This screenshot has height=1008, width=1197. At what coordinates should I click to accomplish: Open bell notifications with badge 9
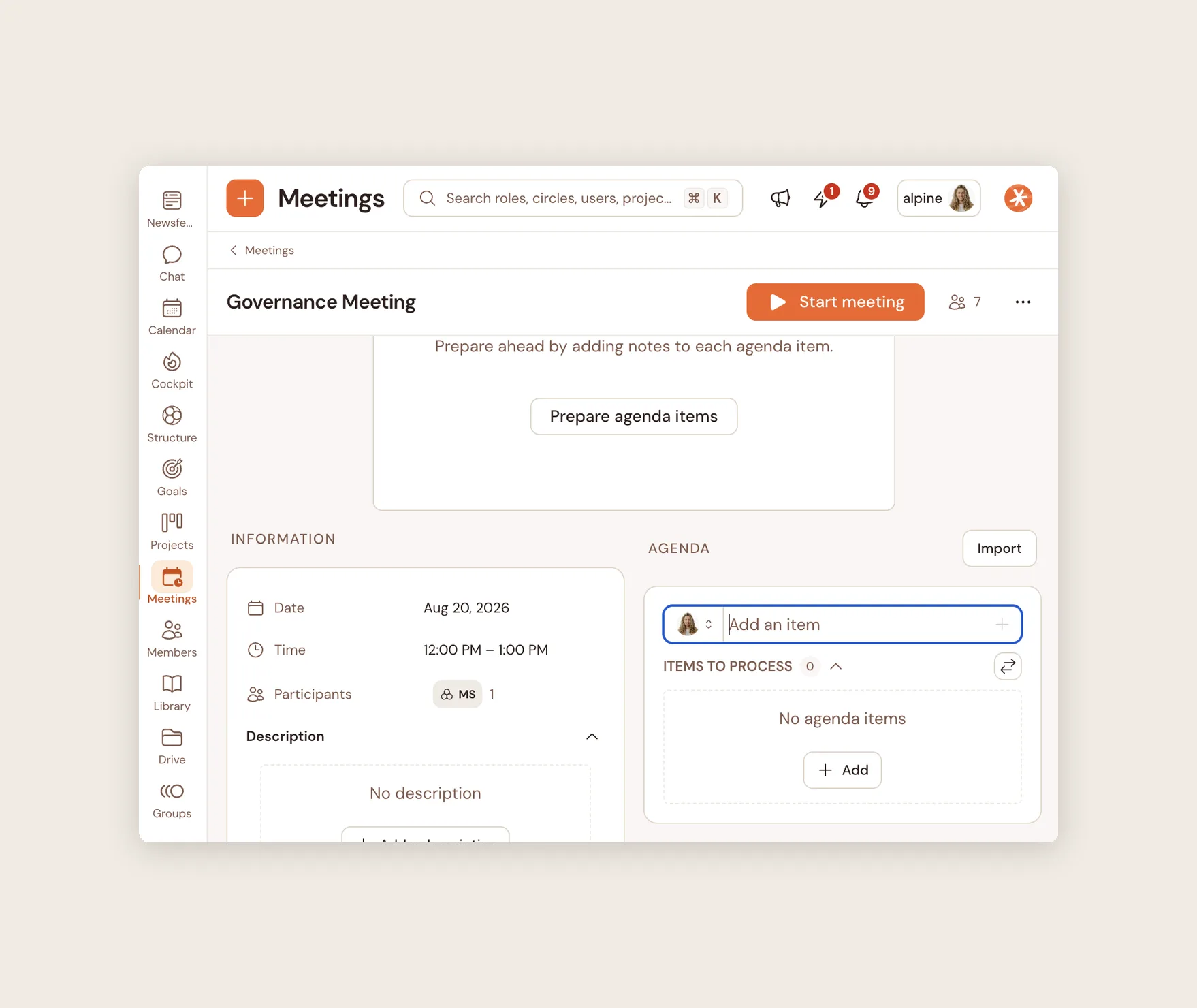point(865,198)
